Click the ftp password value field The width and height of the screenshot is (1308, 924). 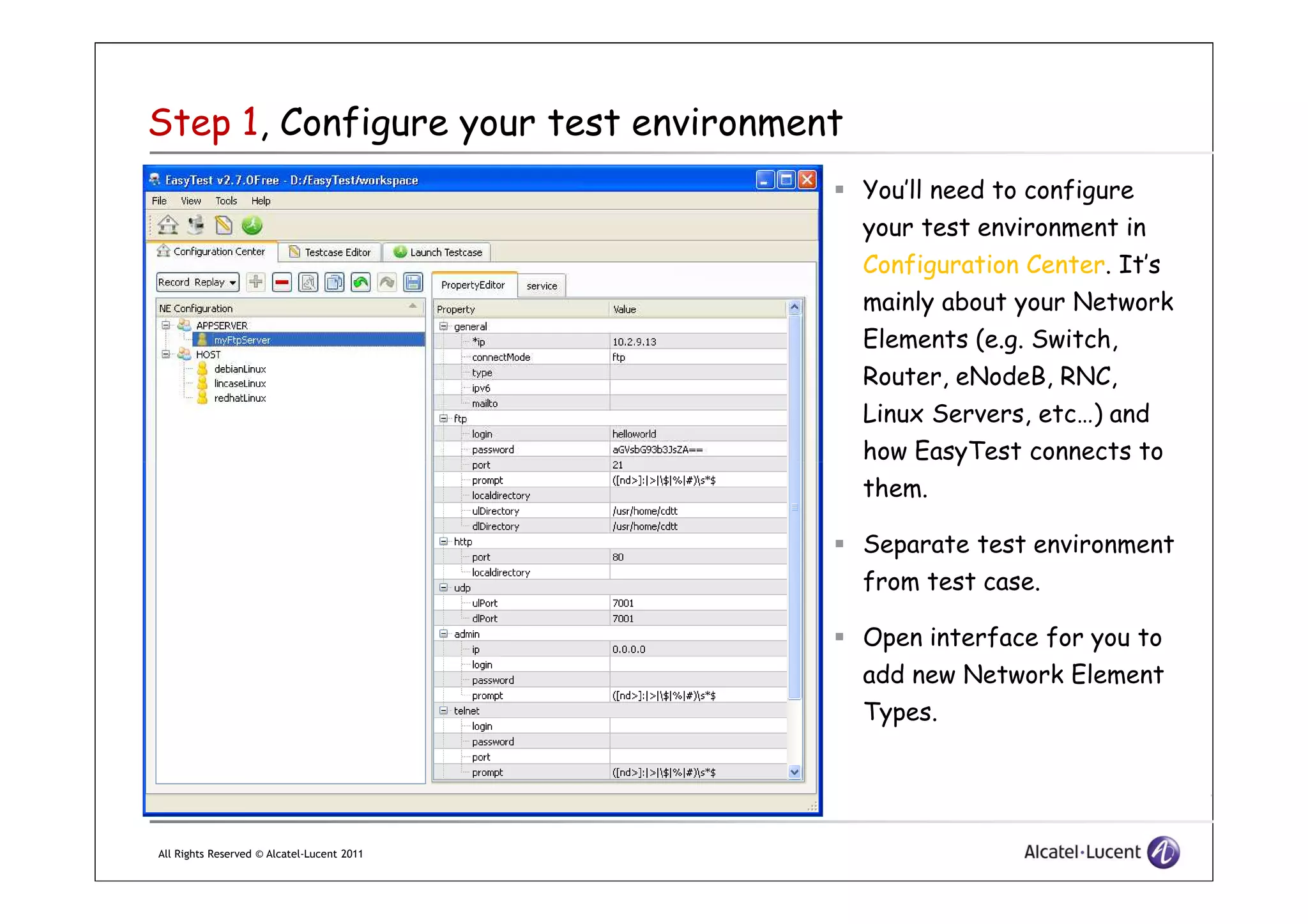(698, 450)
